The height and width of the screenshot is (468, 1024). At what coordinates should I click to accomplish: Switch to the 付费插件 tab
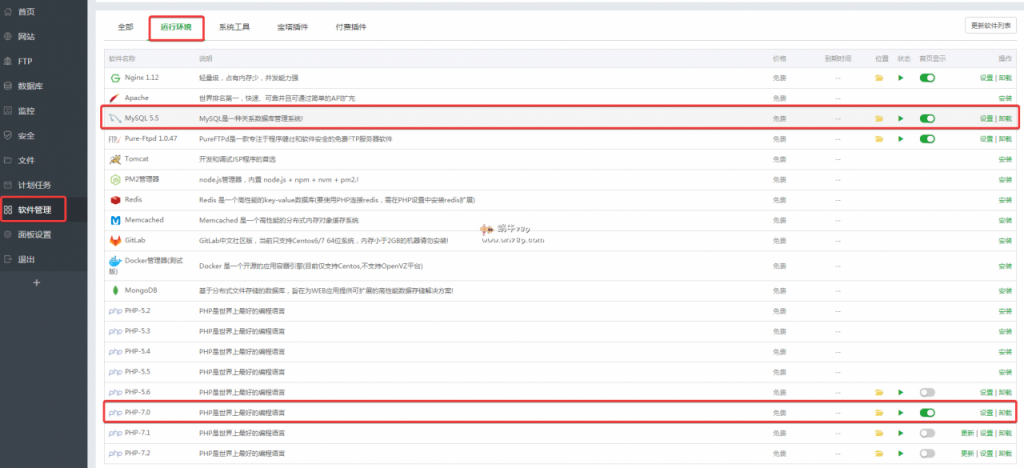[x=351, y=27]
